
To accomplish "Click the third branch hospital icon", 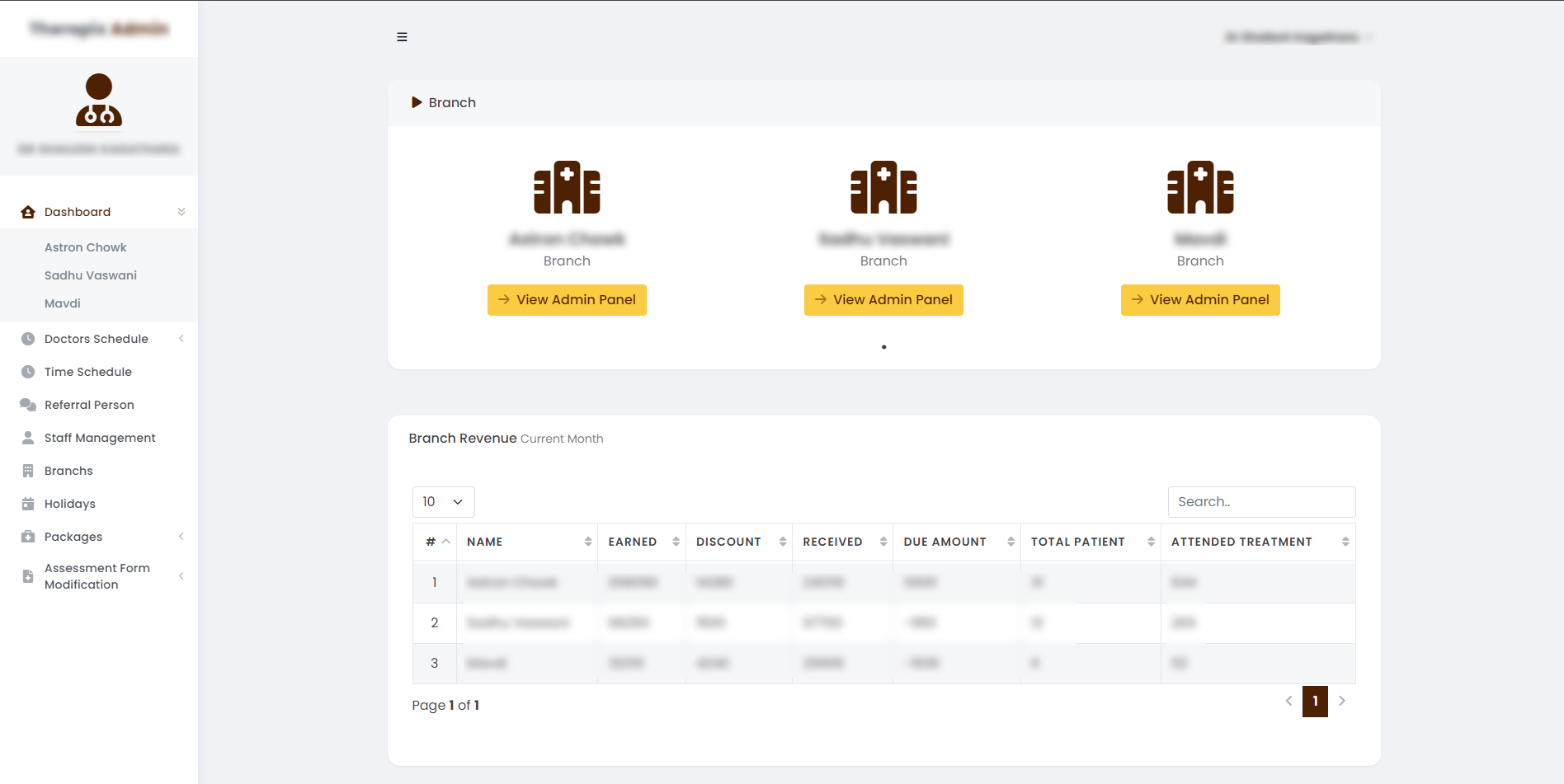I will [1200, 187].
